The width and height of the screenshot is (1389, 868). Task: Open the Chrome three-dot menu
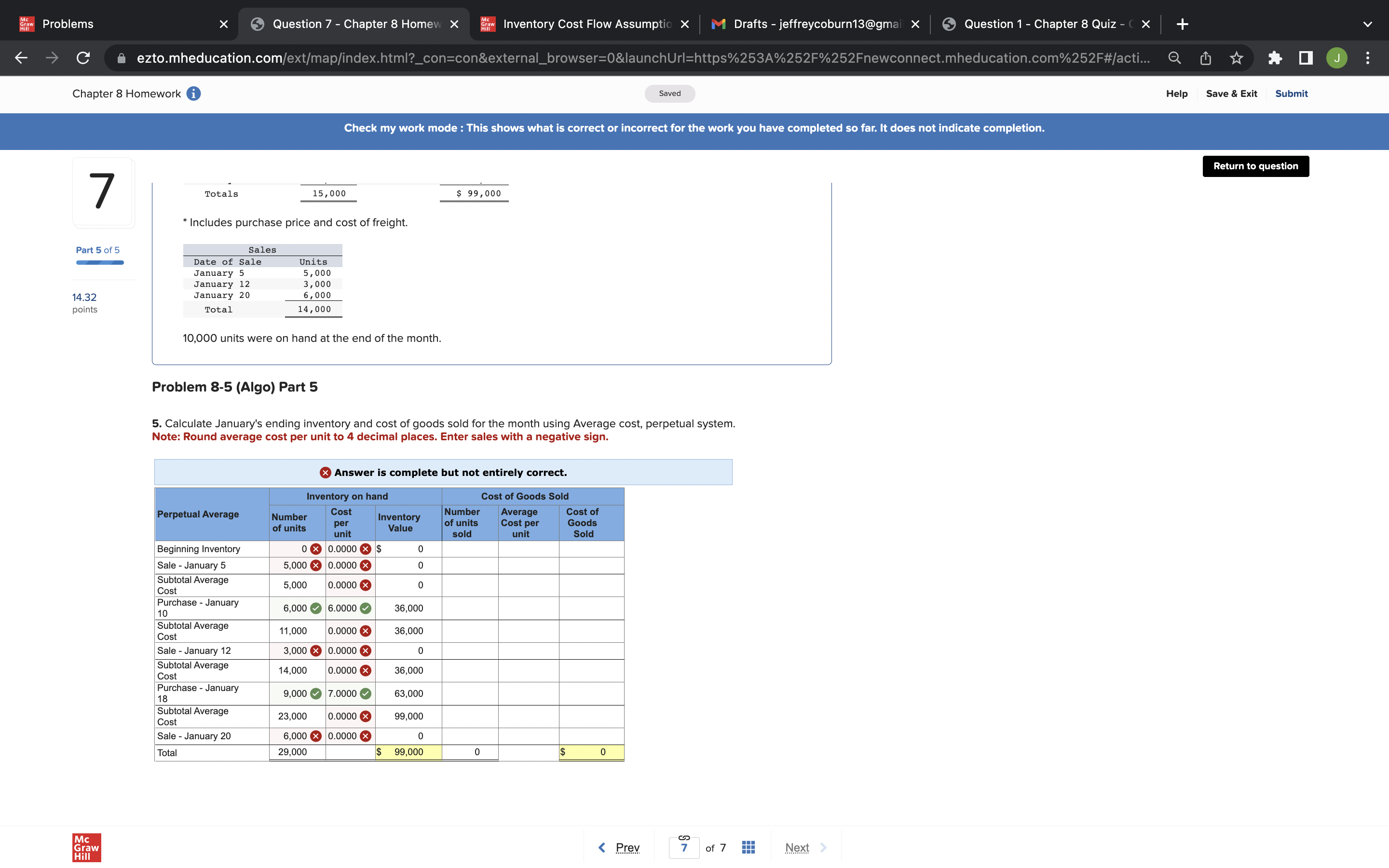click(1368, 58)
